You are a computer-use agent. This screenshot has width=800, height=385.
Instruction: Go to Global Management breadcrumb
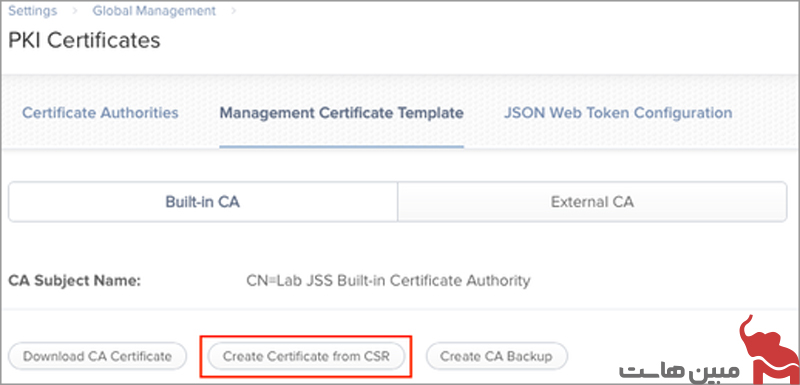[154, 11]
